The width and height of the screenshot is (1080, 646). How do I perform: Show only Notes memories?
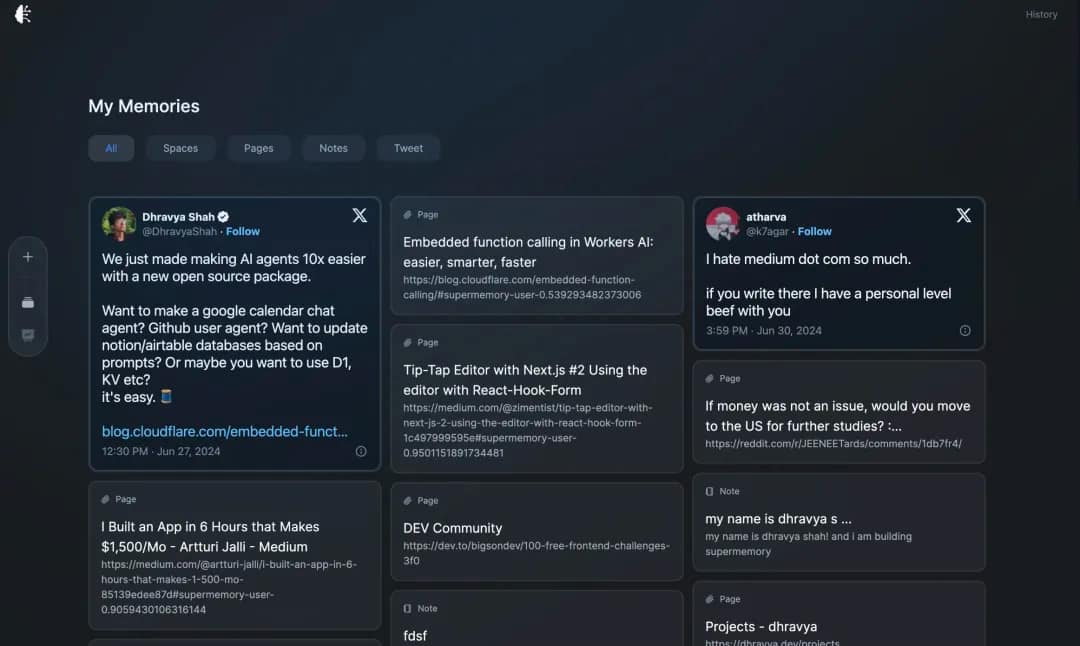pyautogui.click(x=333, y=148)
